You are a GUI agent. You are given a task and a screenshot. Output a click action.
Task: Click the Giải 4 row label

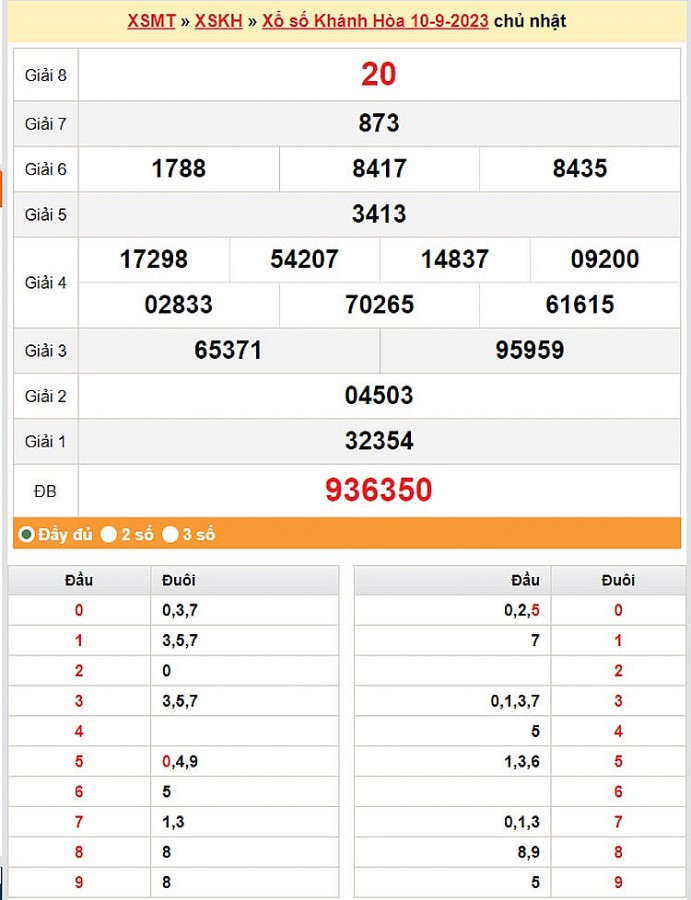click(45, 282)
